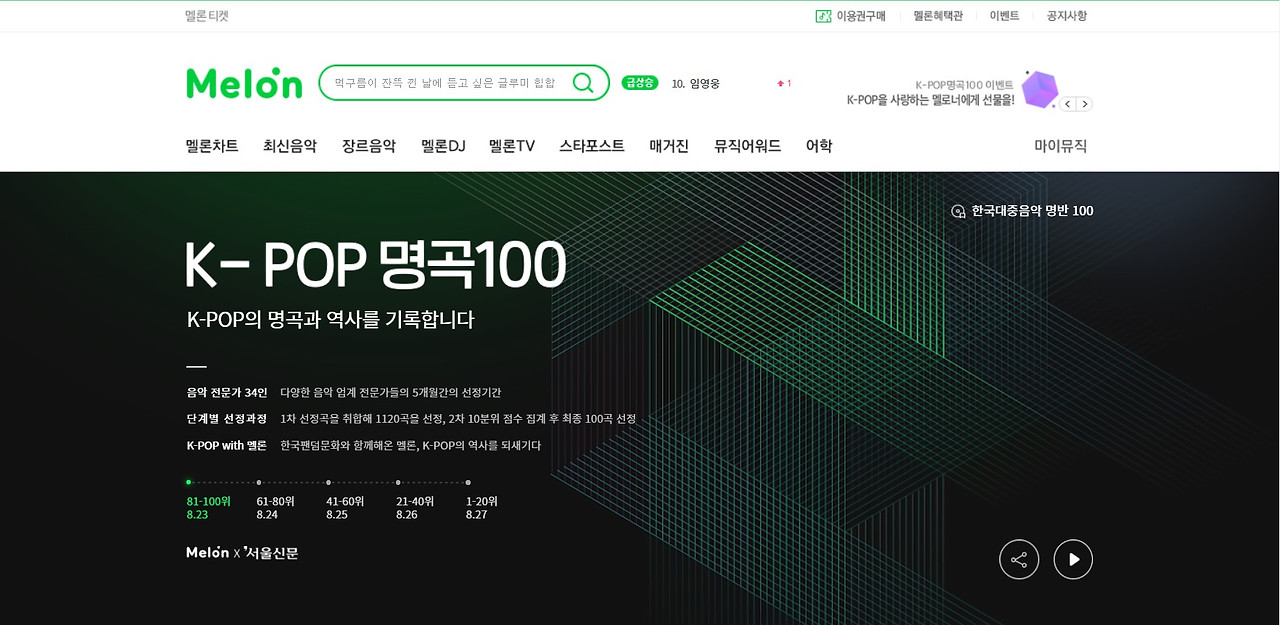Click the 공지사항 link
Image resolution: width=1280 pixels, height=625 pixels.
(x=1067, y=16)
